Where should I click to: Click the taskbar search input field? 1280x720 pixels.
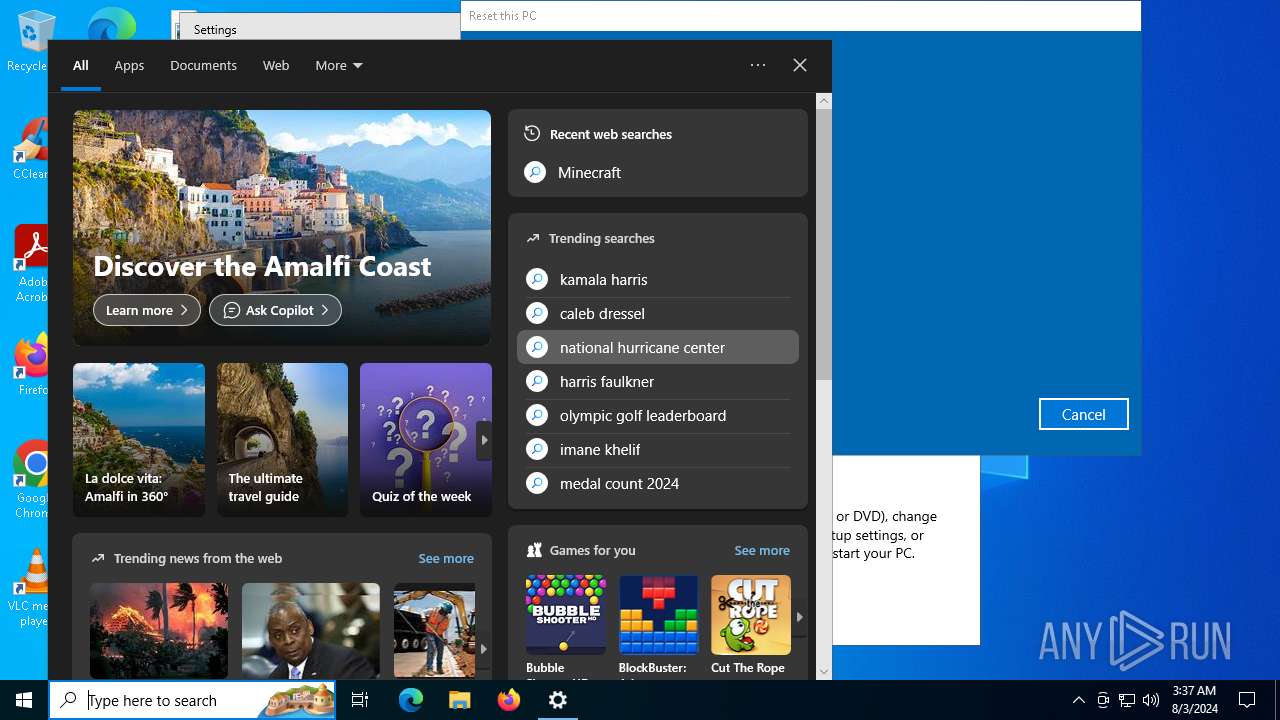(194, 700)
